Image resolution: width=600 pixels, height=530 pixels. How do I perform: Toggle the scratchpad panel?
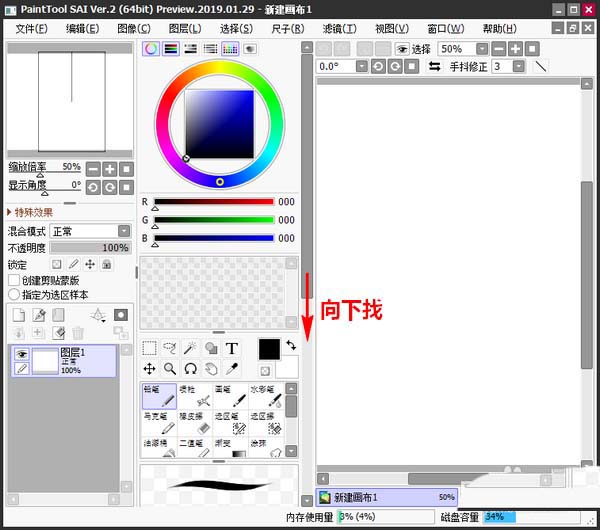(250, 49)
